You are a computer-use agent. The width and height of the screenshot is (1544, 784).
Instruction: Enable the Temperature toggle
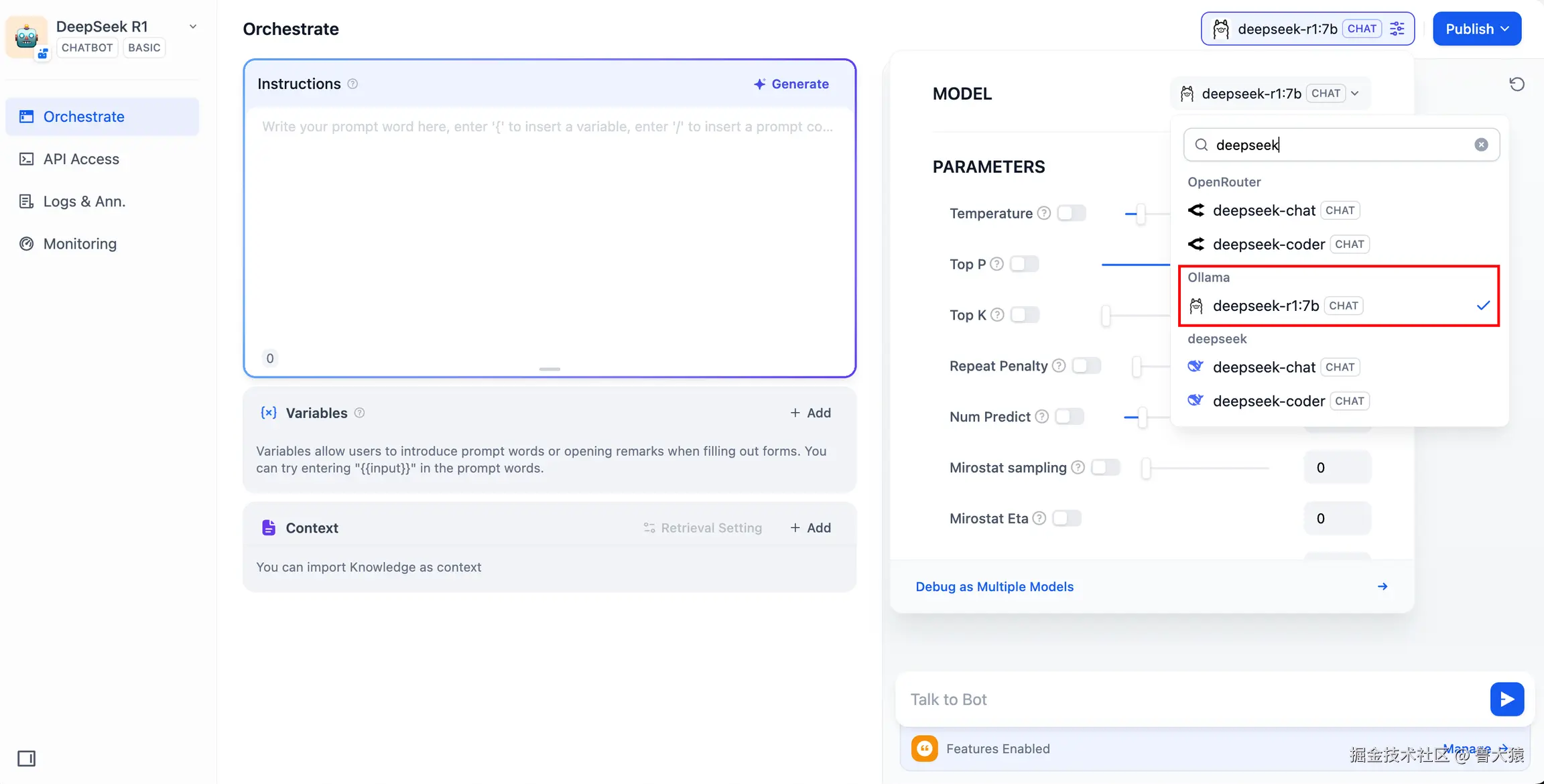coord(1071,213)
